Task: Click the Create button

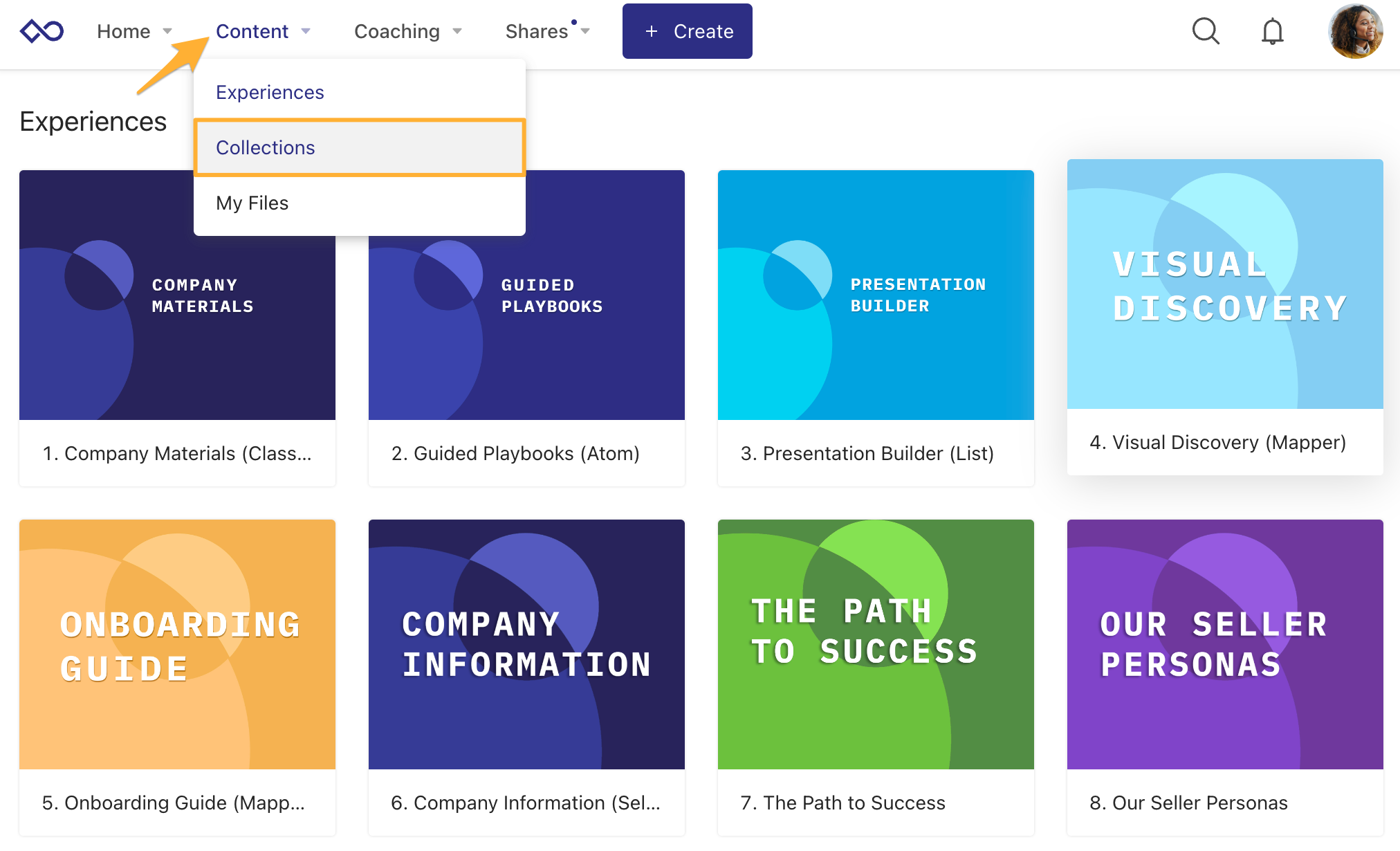Action: point(687,31)
